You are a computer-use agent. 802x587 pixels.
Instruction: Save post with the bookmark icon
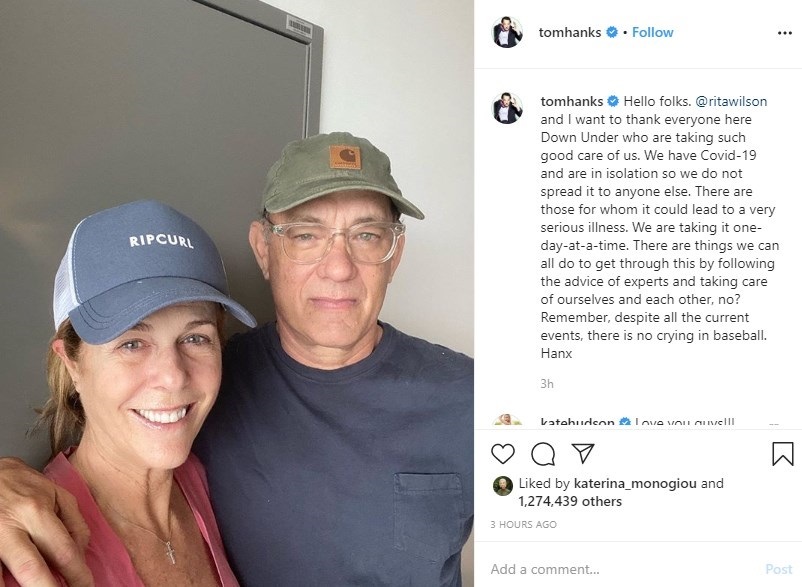[783, 454]
